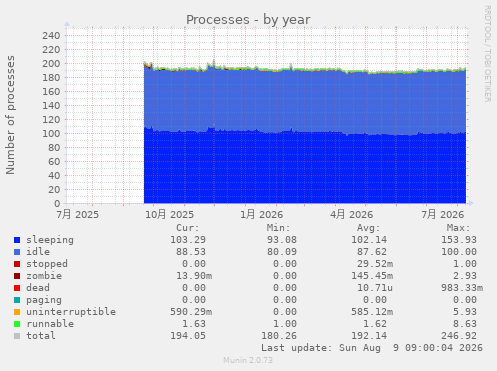Click runnable maximum value 8.63
The width and height of the screenshot is (497, 371).
[465, 324]
